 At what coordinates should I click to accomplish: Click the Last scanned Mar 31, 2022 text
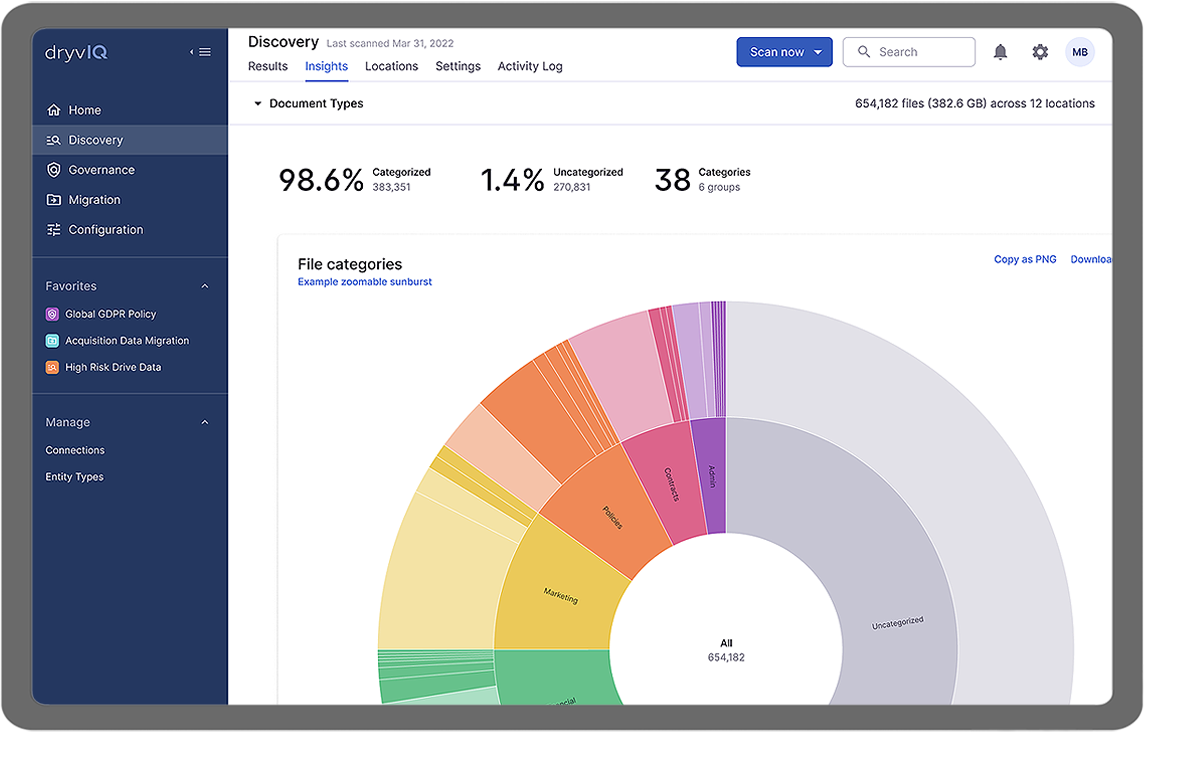[x=390, y=44]
